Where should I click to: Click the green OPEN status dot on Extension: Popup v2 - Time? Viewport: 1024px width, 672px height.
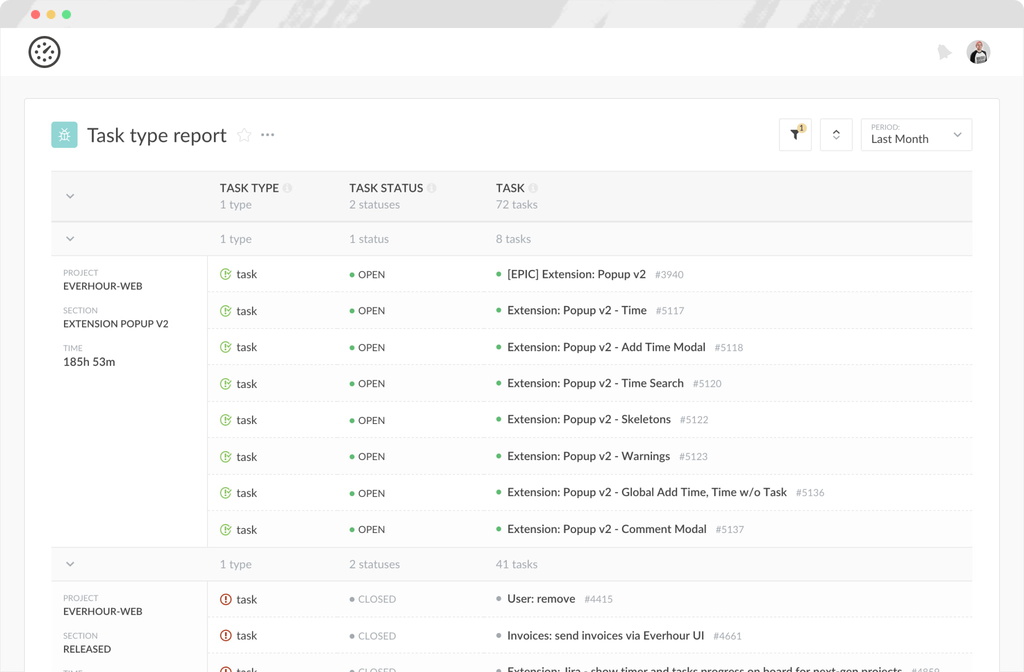tap(350, 310)
